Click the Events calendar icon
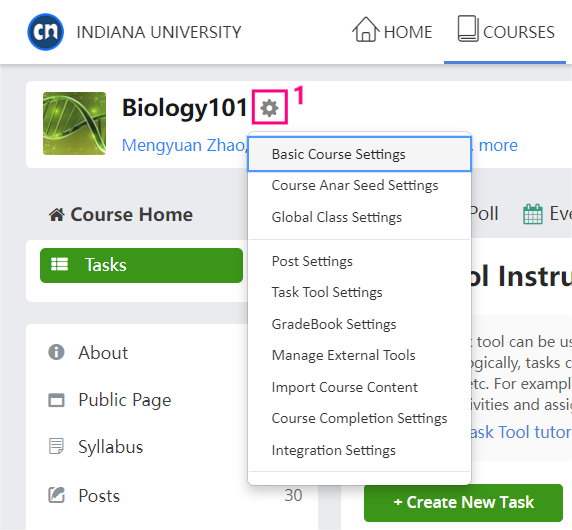Screen dimensions: 572x530 pyautogui.click(x=533, y=214)
